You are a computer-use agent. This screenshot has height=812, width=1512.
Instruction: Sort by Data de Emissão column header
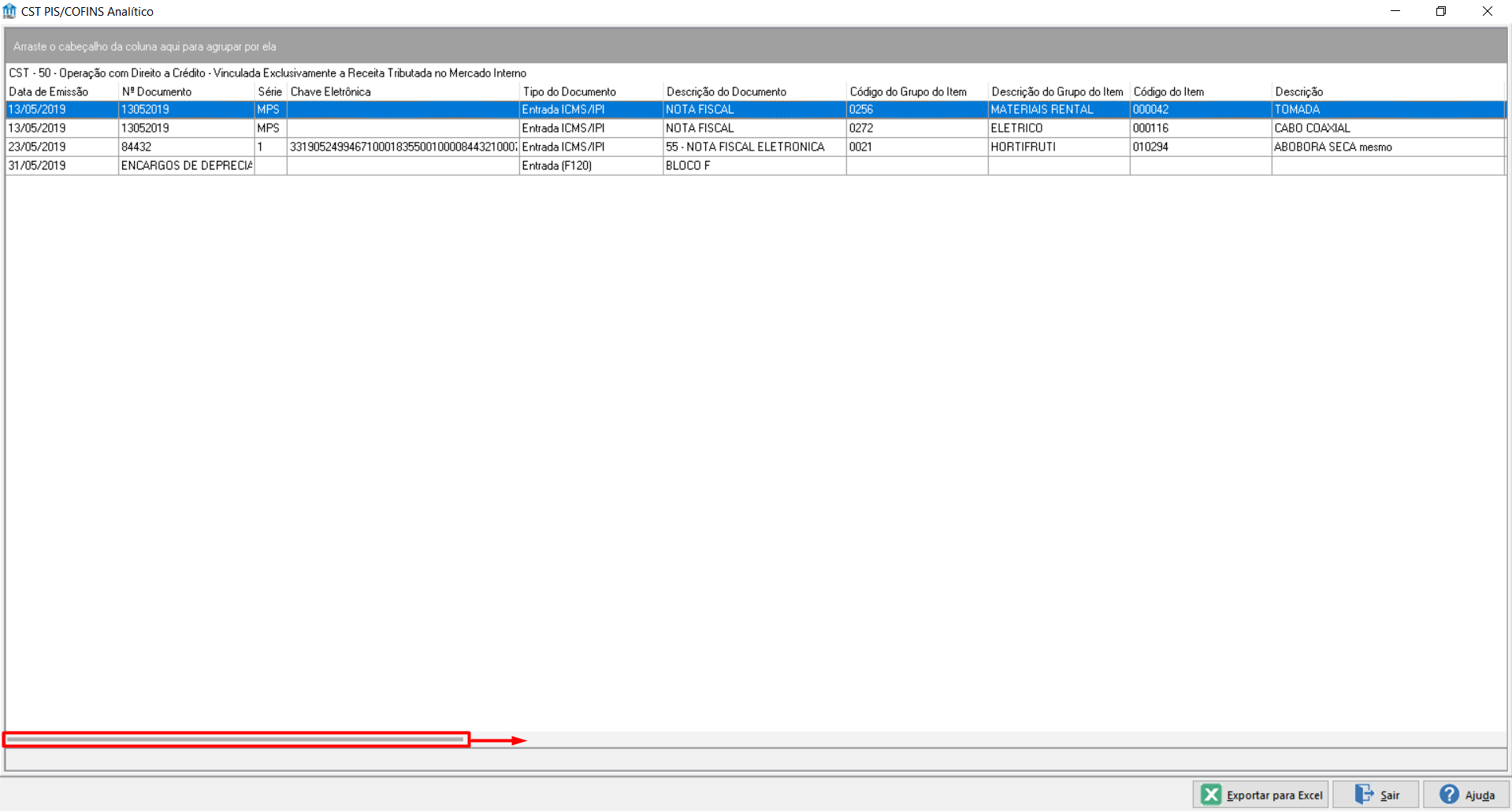click(61, 91)
